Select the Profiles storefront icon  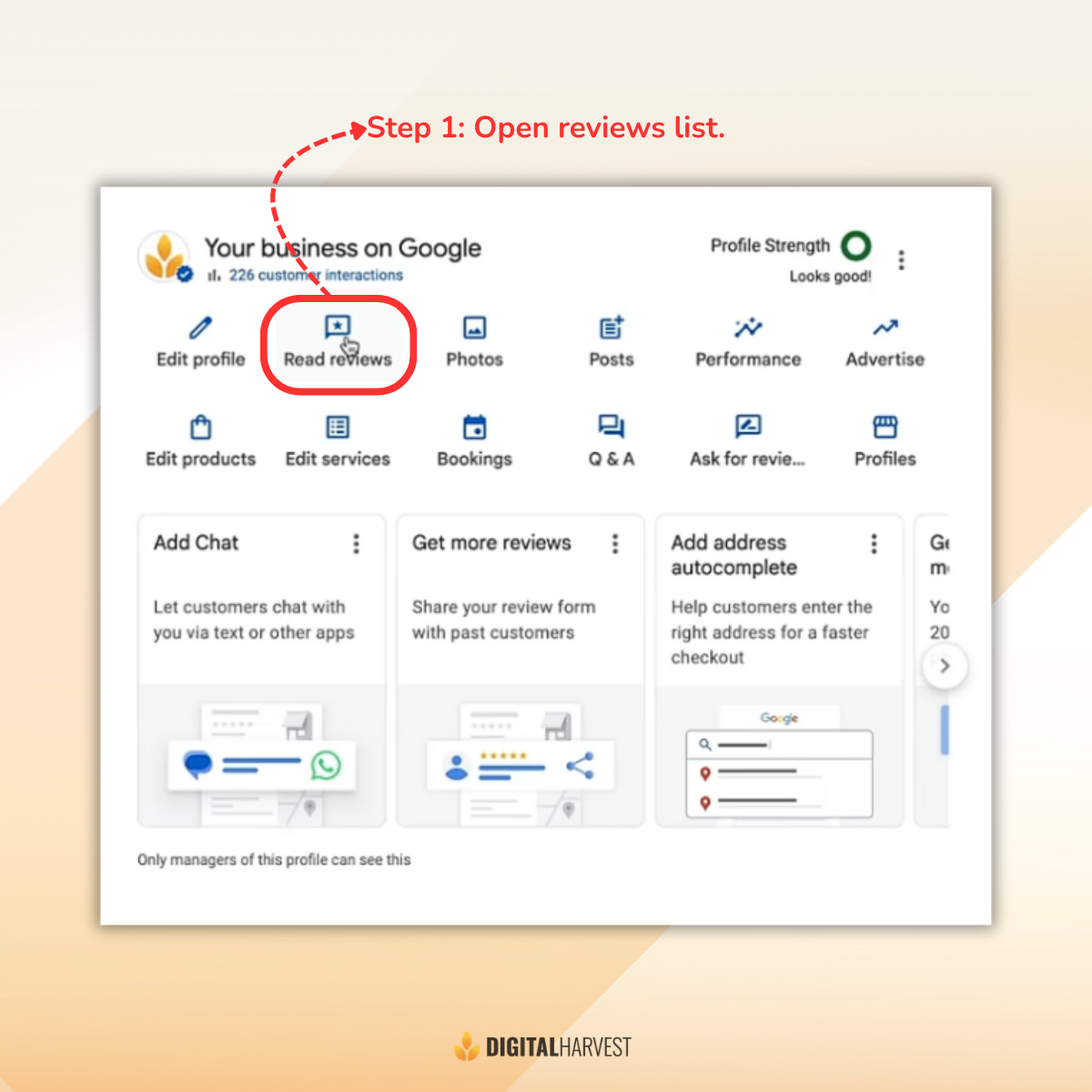click(885, 427)
